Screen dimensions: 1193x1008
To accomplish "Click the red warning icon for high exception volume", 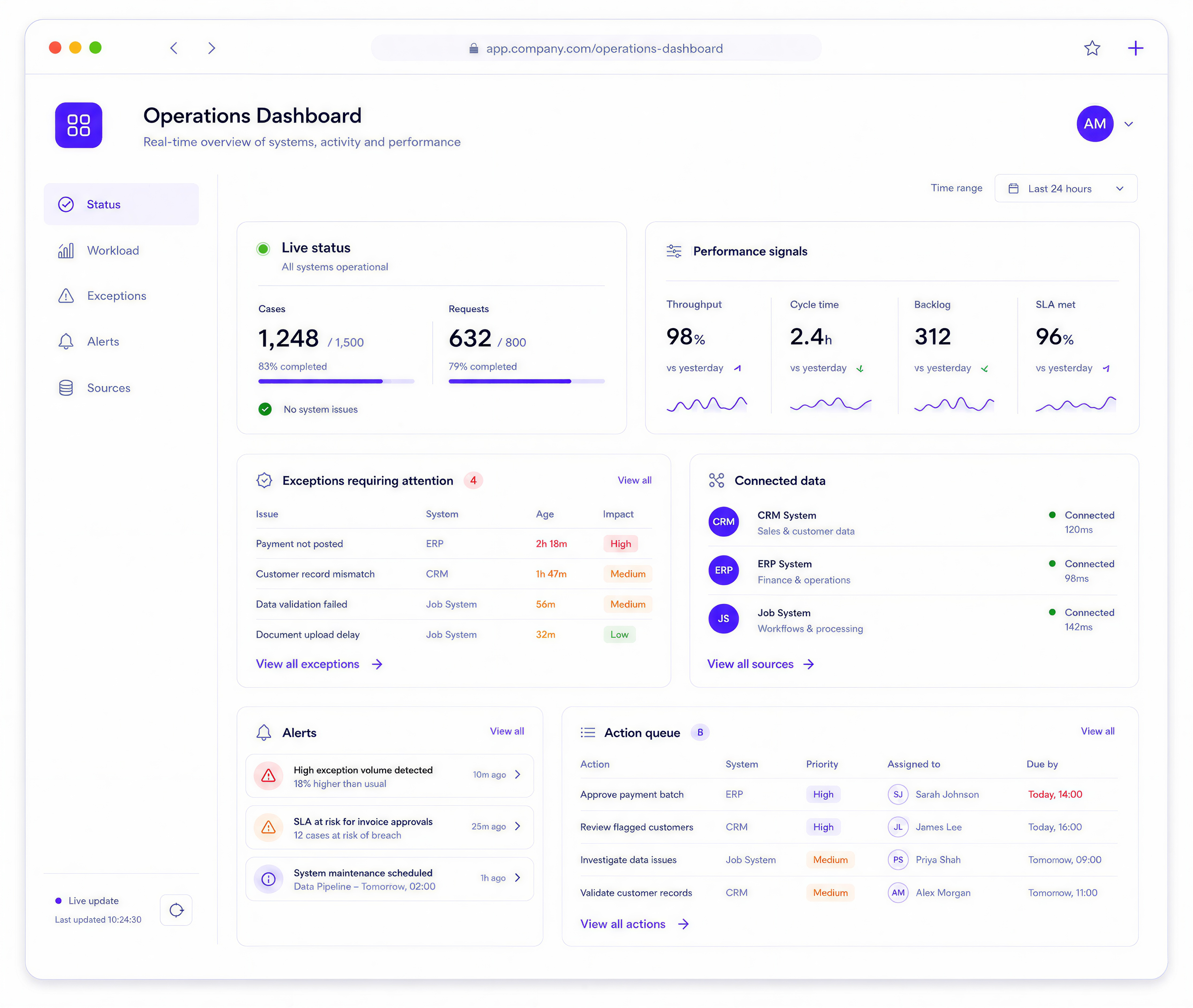I will pyautogui.click(x=268, y=776).
